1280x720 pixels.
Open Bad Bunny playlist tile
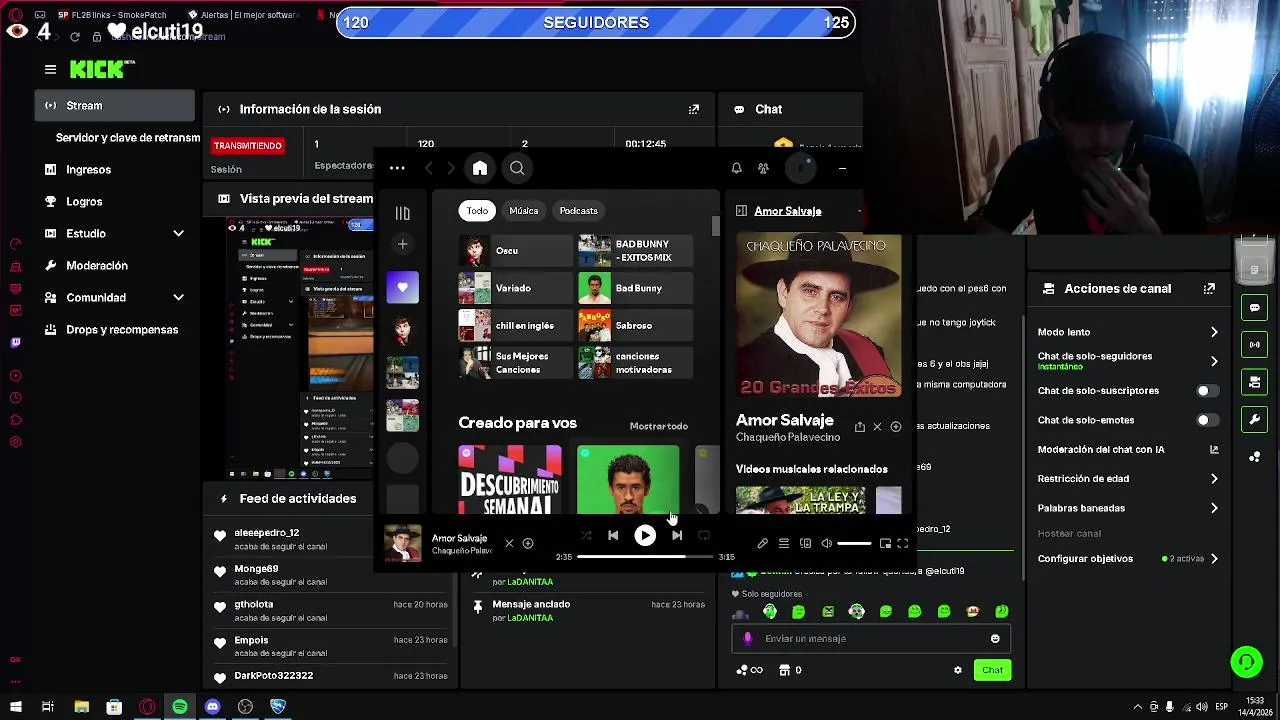(635, 288)
